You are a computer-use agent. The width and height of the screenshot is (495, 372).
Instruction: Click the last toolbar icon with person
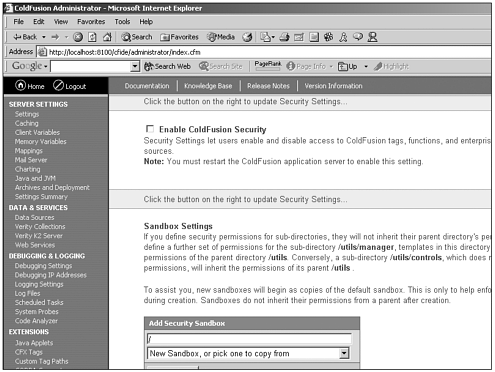[x=372, y=37]
